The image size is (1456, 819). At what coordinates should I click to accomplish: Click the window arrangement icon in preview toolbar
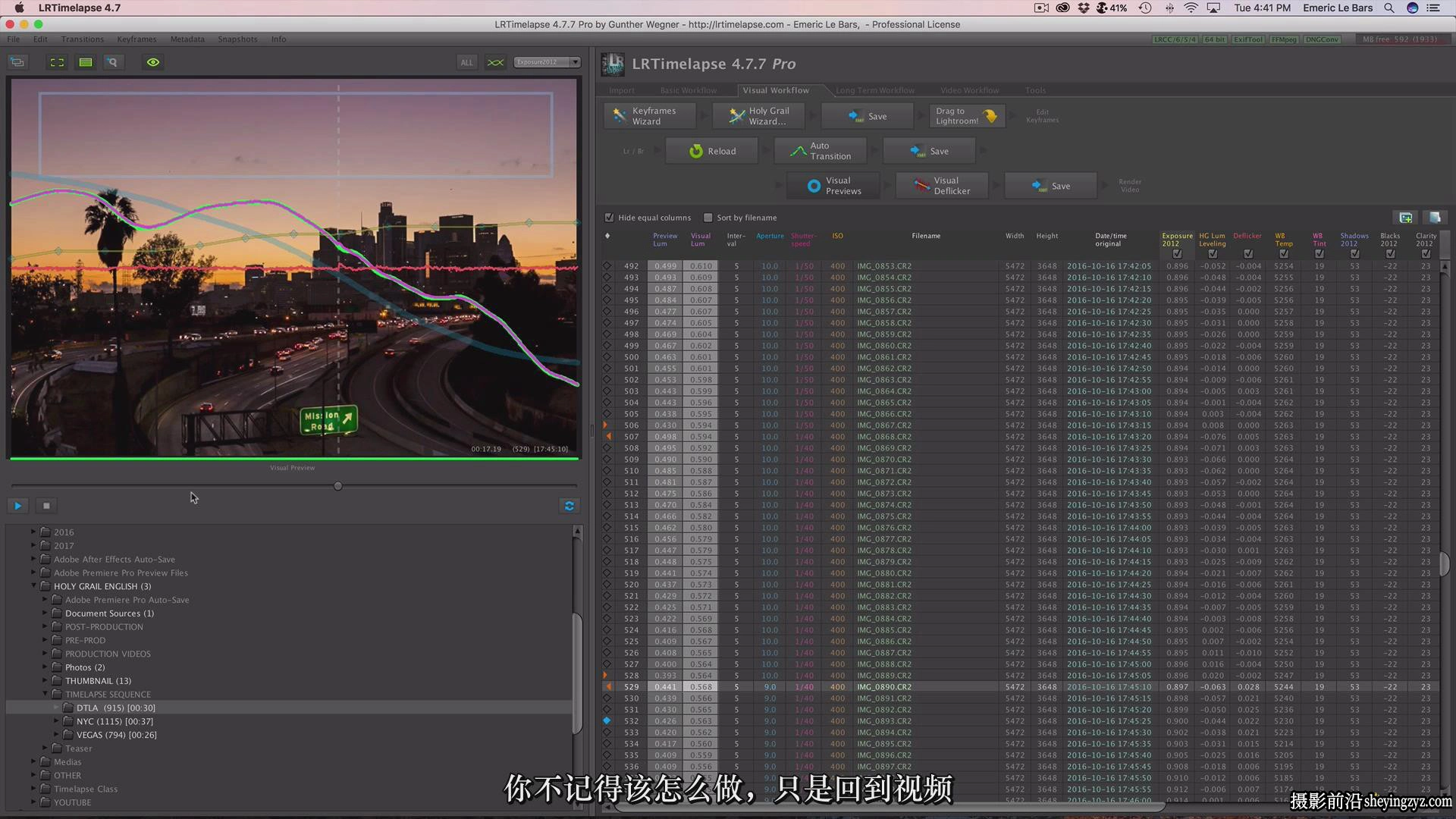[x=17, y=62]
